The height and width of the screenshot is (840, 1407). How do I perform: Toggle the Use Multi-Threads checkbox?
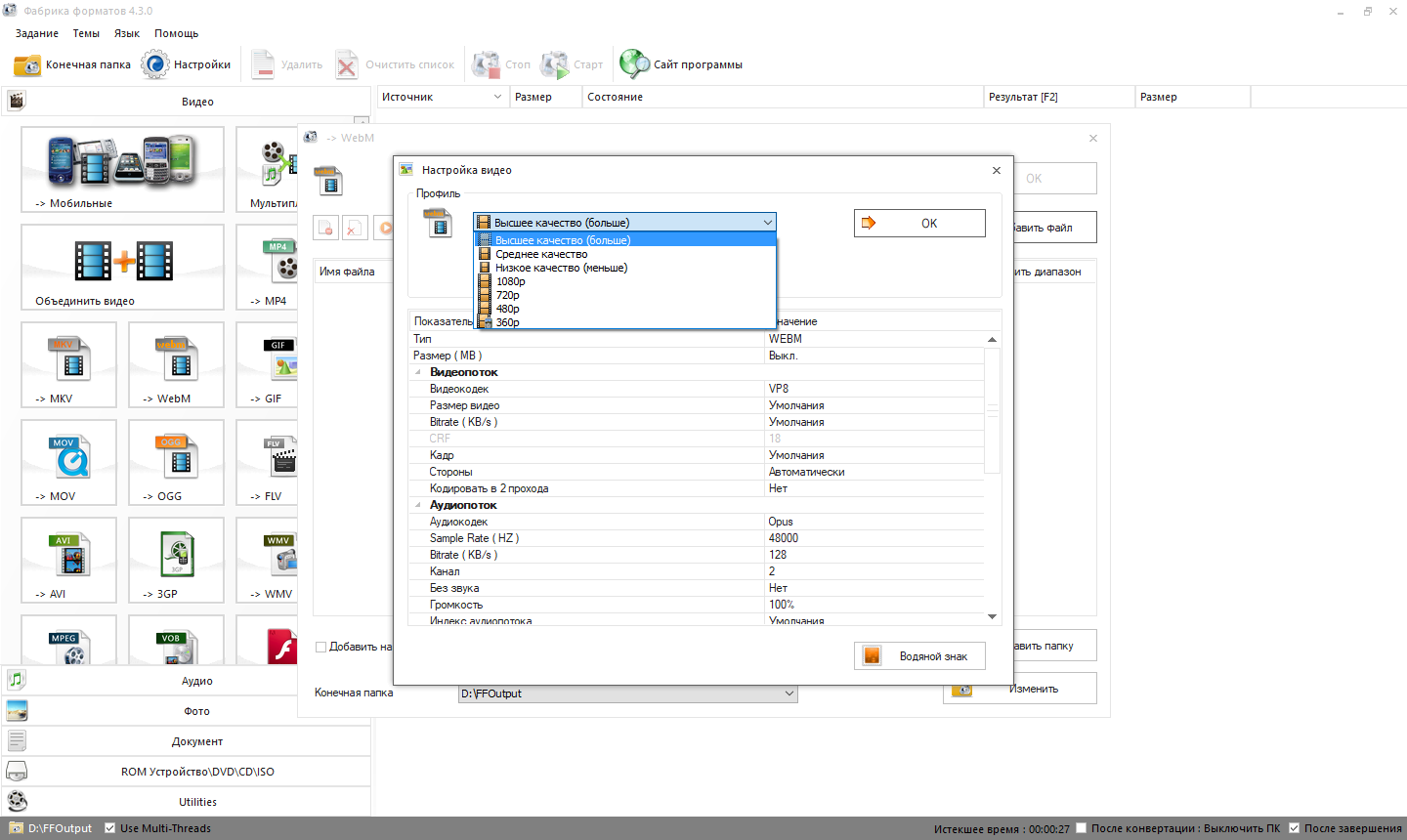click(x=110, y=828)
